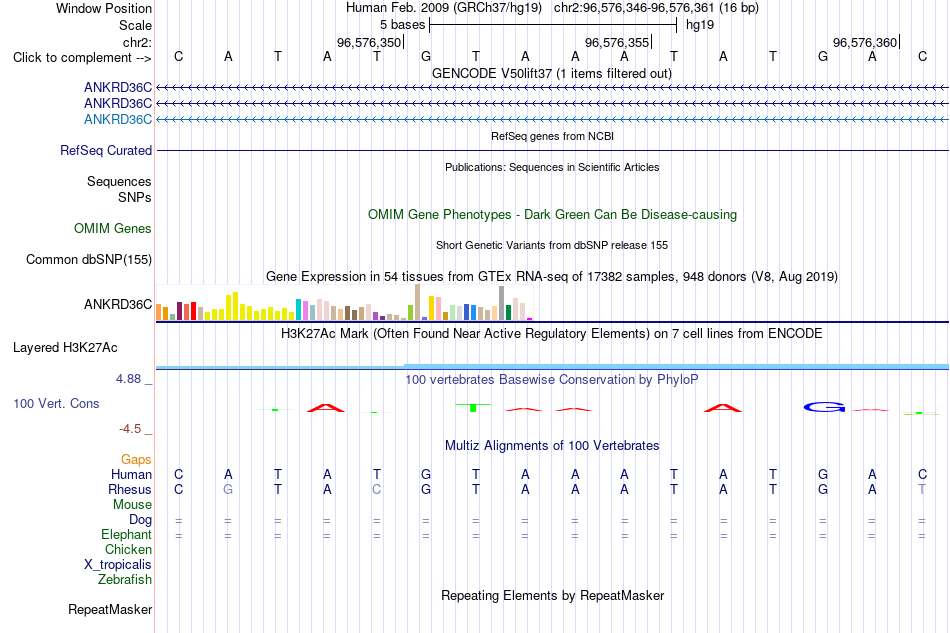Select the X_tropicalis species label
The width and height of the screenshot is (950, 633).
click(118, 565)
